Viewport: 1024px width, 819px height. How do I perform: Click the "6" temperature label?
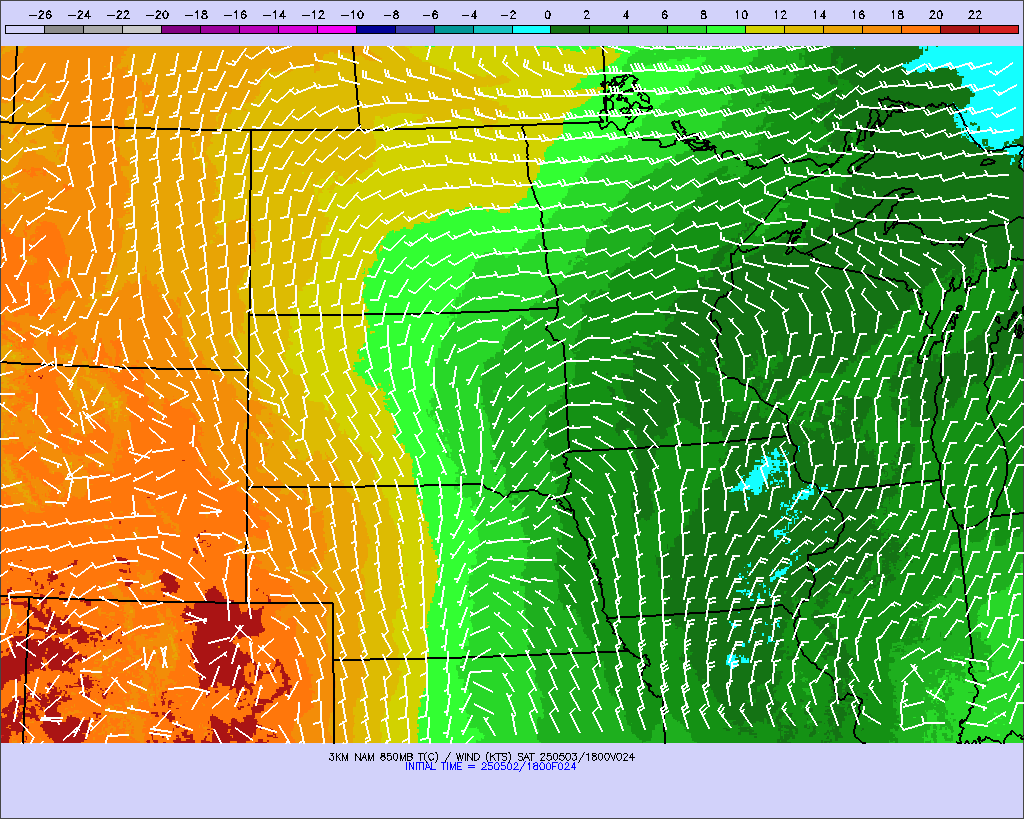pos(665,14)
